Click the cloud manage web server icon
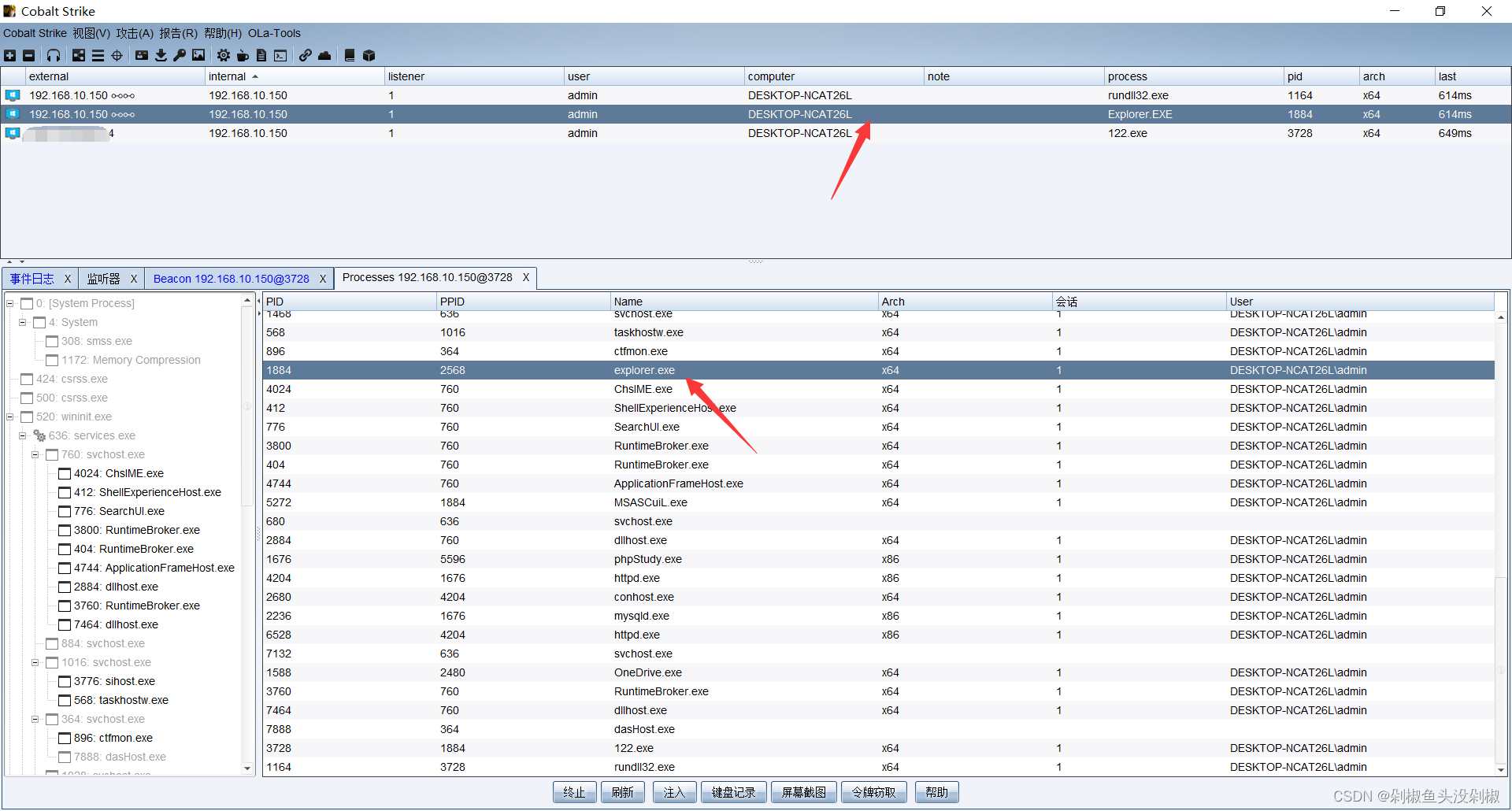The image size is (1512, 811). click(x=324, y=55)
